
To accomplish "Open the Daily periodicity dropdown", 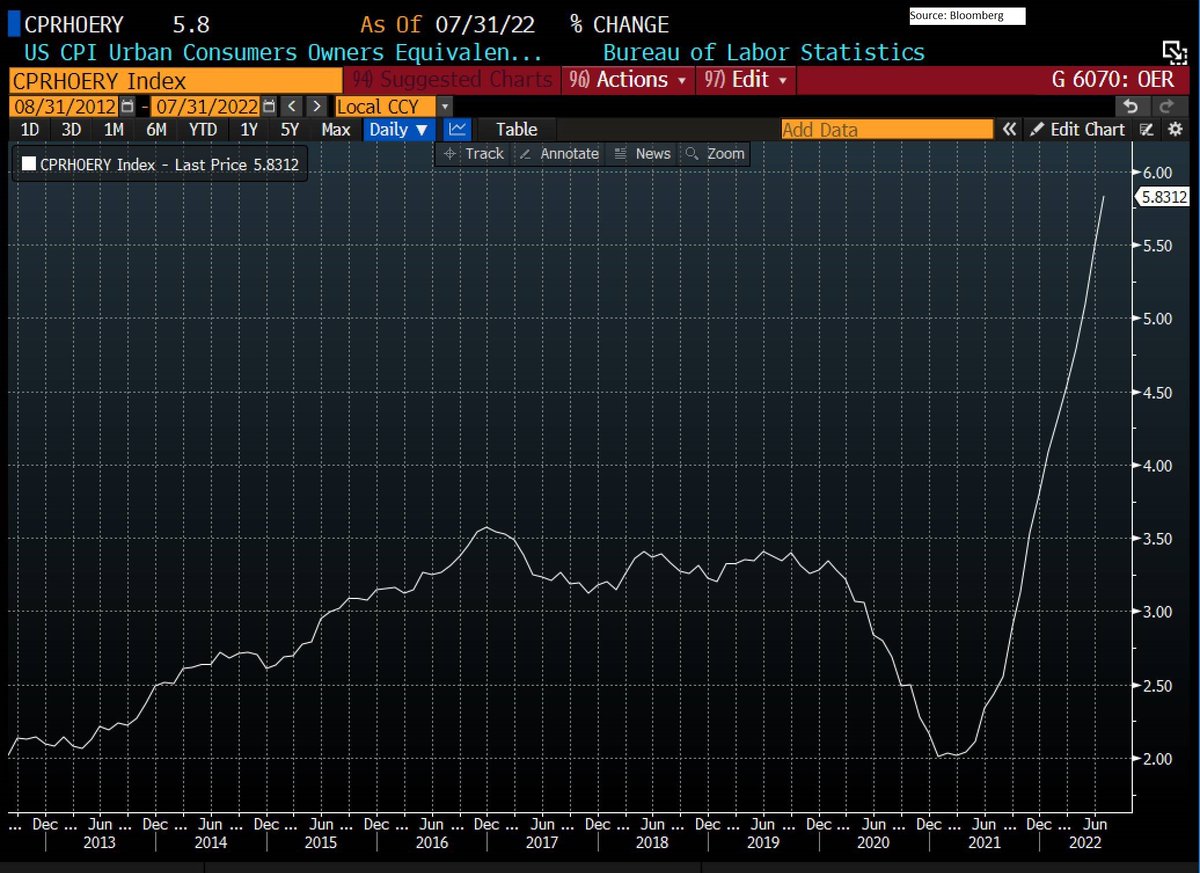I will [398, 129].
